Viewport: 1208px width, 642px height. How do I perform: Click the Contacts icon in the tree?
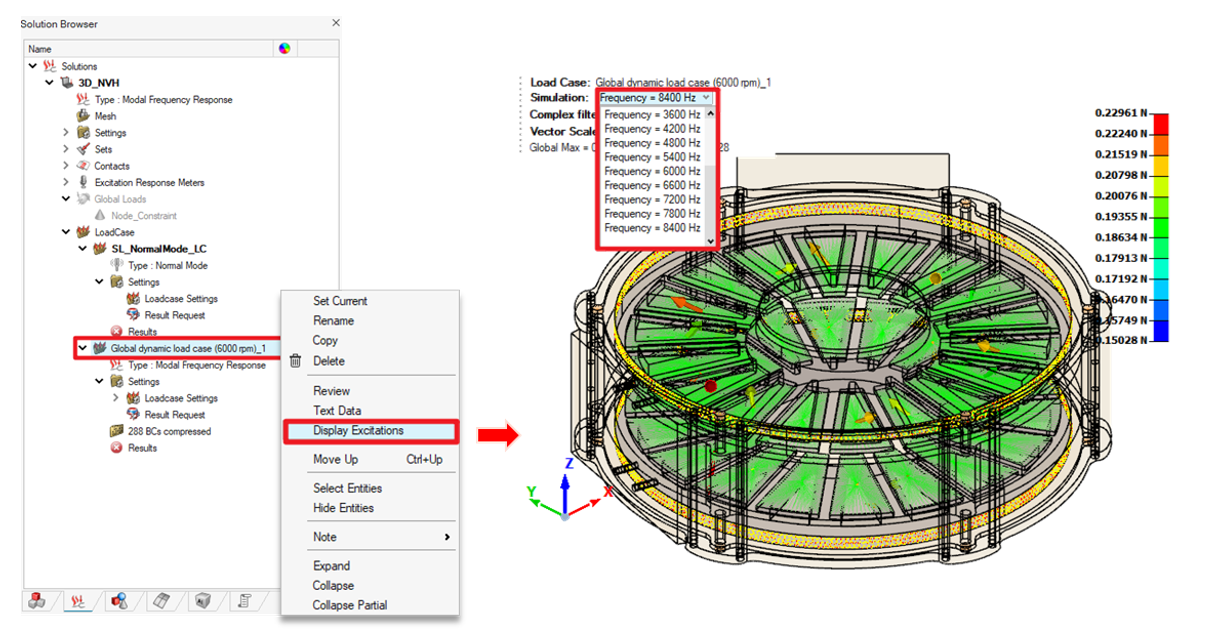84,166
